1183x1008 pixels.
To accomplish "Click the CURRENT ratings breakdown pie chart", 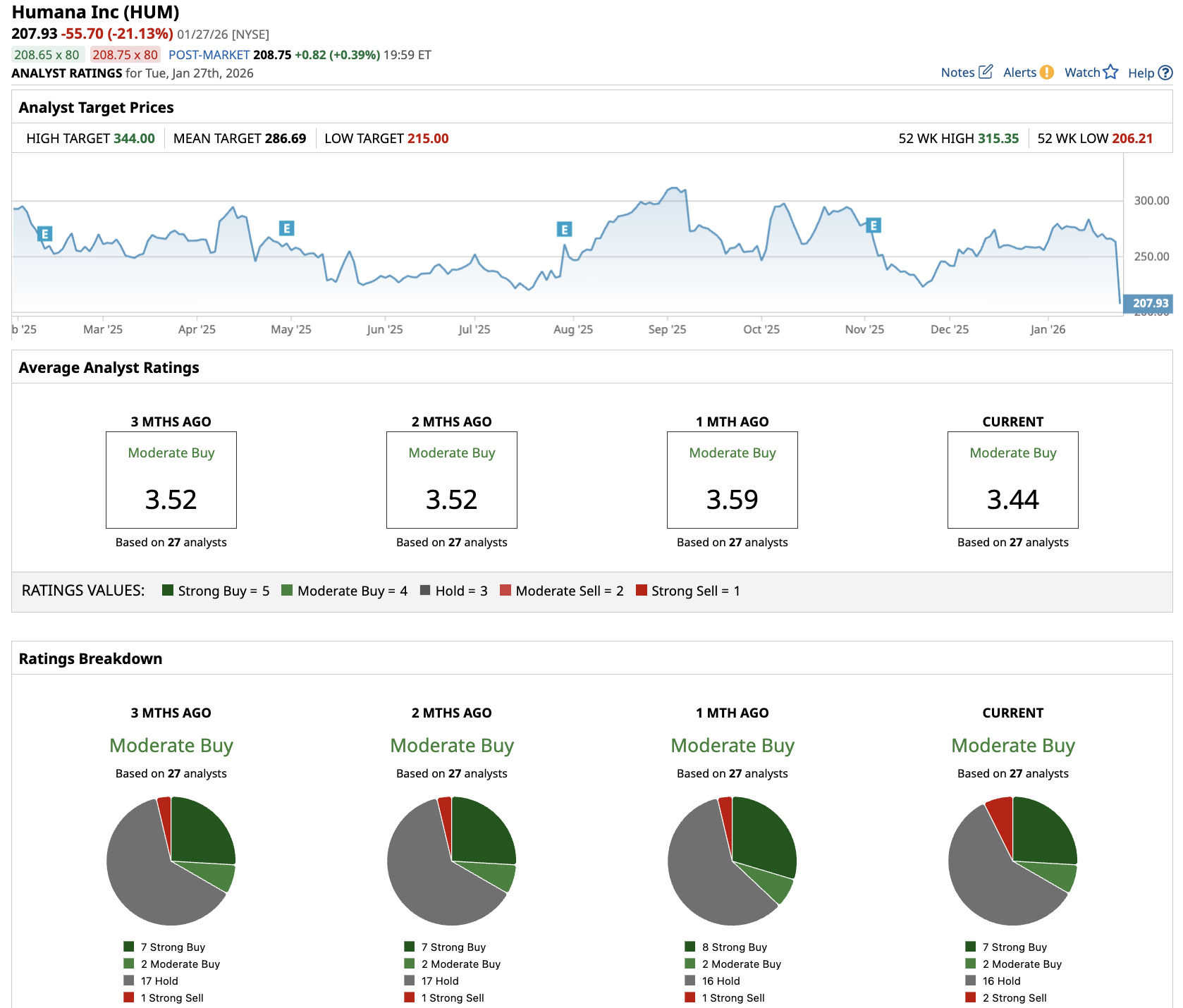I will pyautogui.click(x=1012, y=861).
